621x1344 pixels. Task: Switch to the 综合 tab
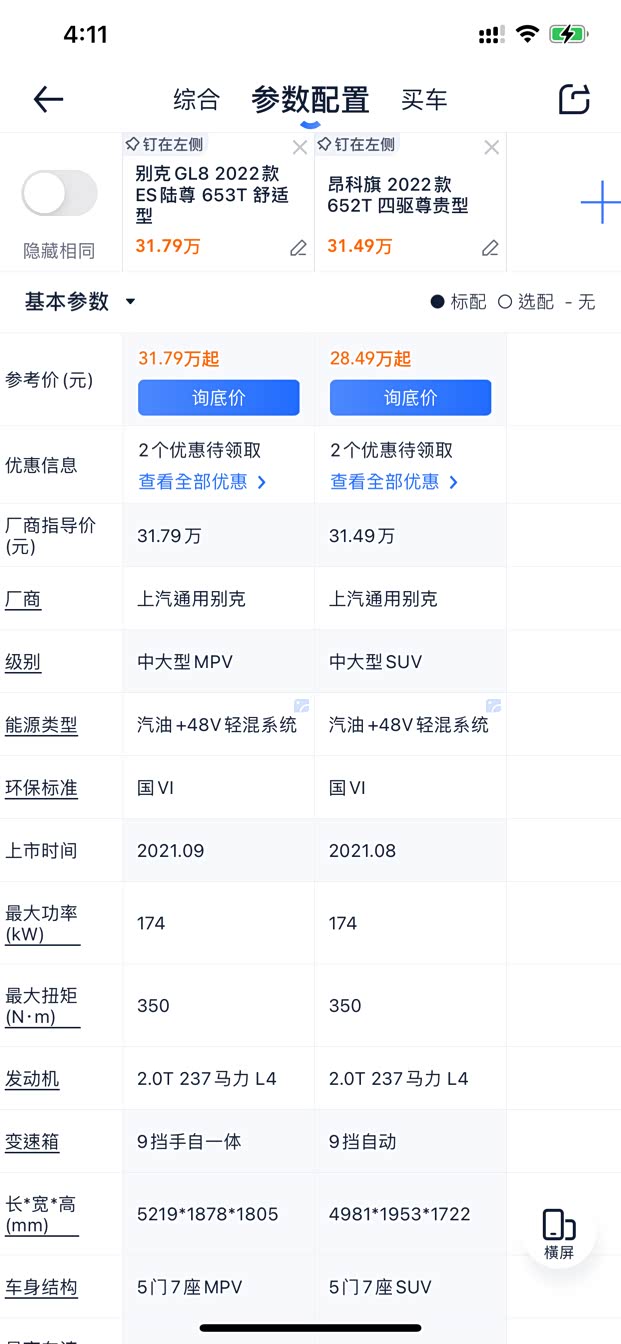[x=196, y=99]
